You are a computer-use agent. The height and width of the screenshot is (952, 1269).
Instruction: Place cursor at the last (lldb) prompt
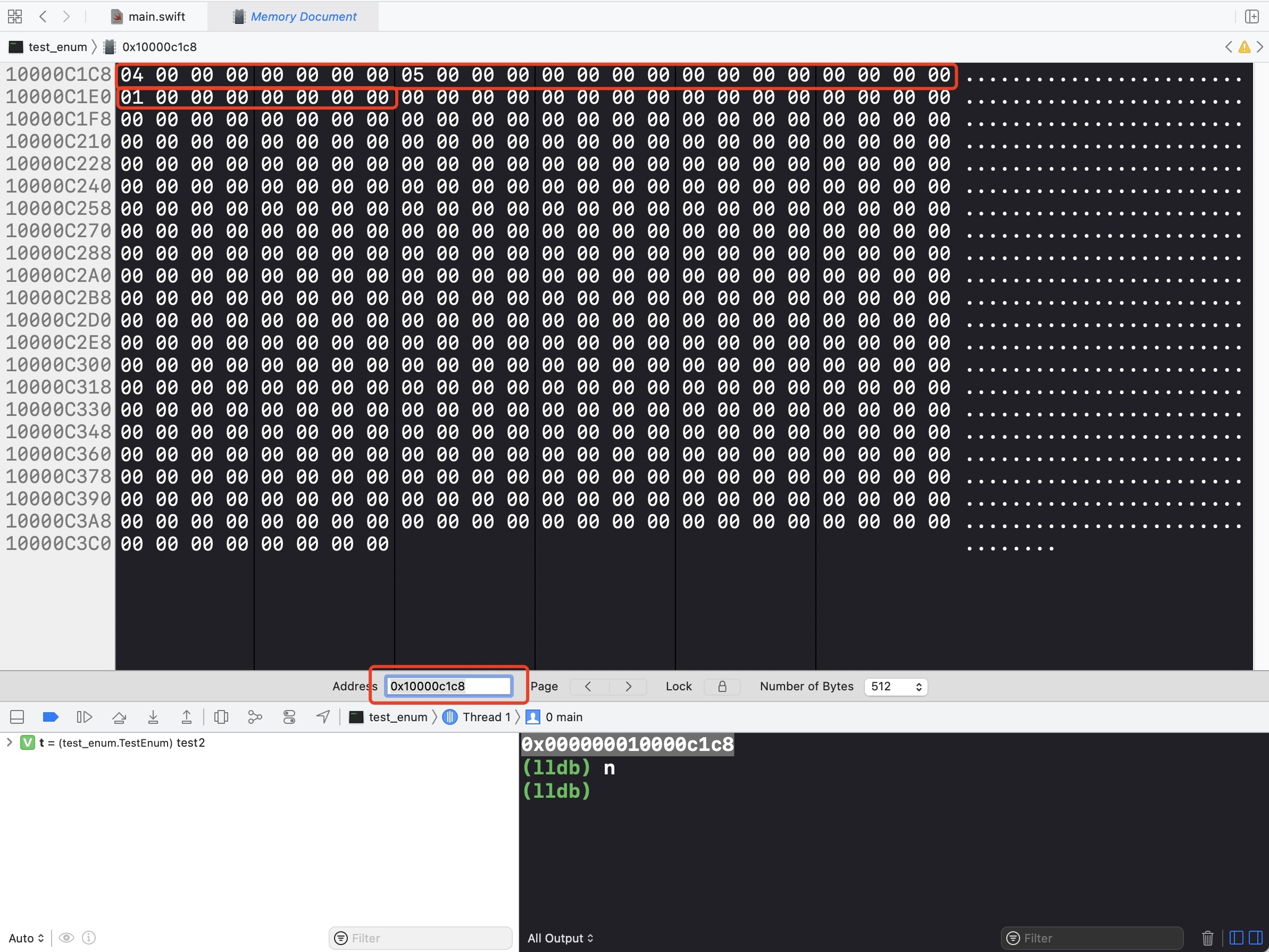click(556, 791)
